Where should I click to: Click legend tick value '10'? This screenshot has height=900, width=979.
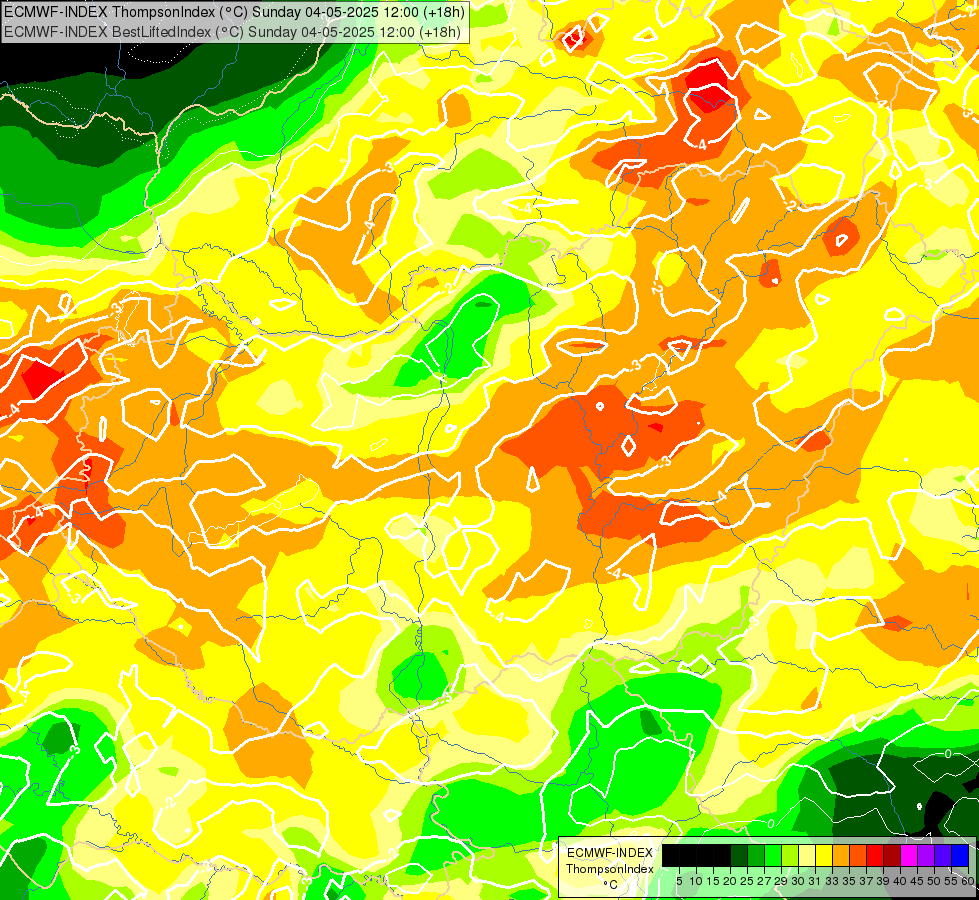tap(696, 881)
